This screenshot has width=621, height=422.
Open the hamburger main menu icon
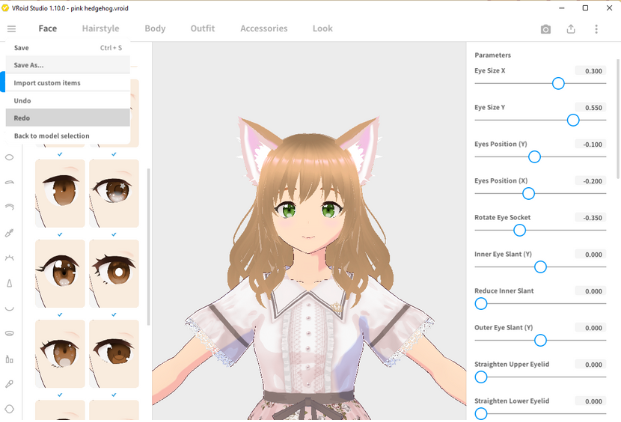coord(11,29)
